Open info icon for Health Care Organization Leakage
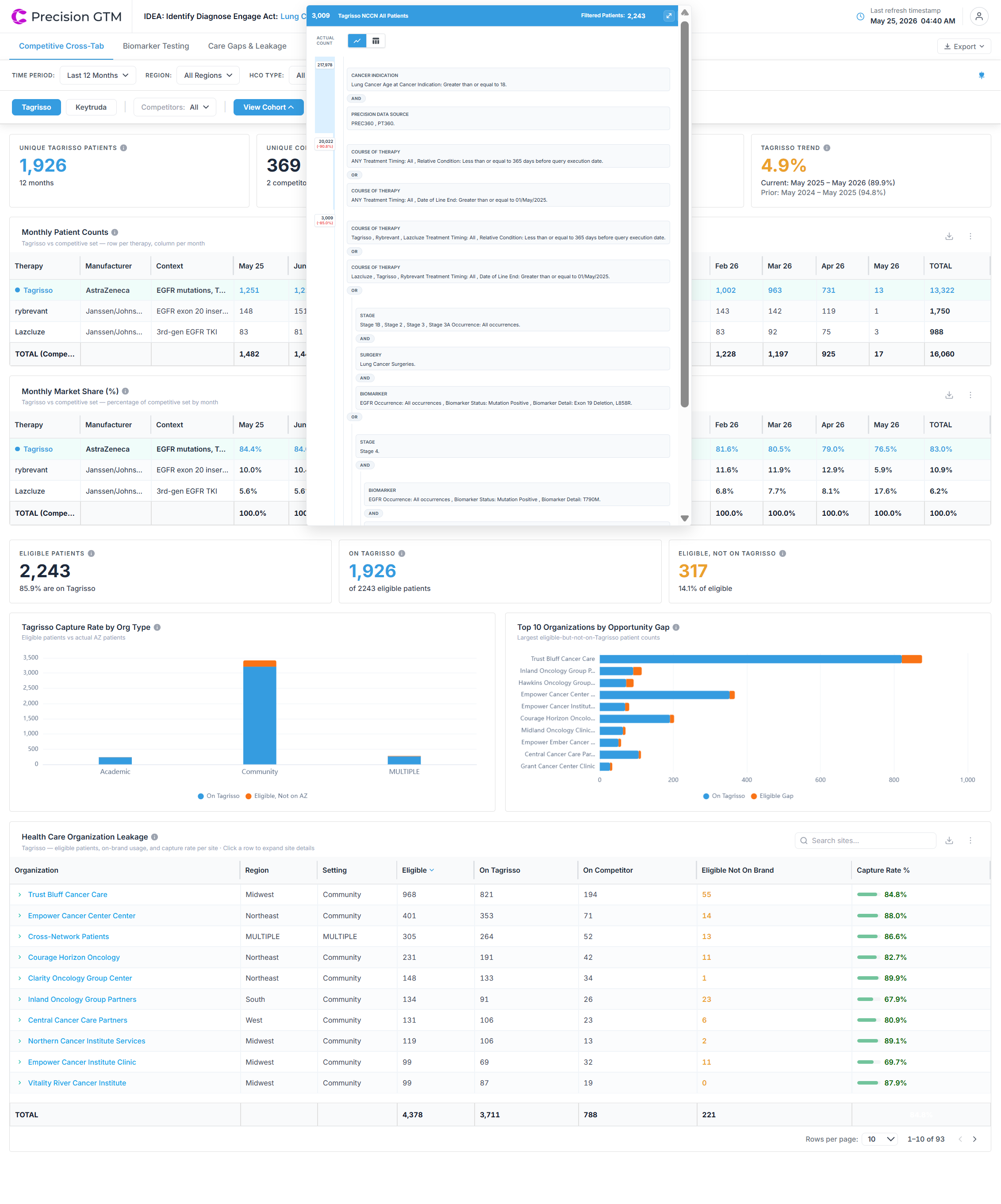 [x=155, y=837]
